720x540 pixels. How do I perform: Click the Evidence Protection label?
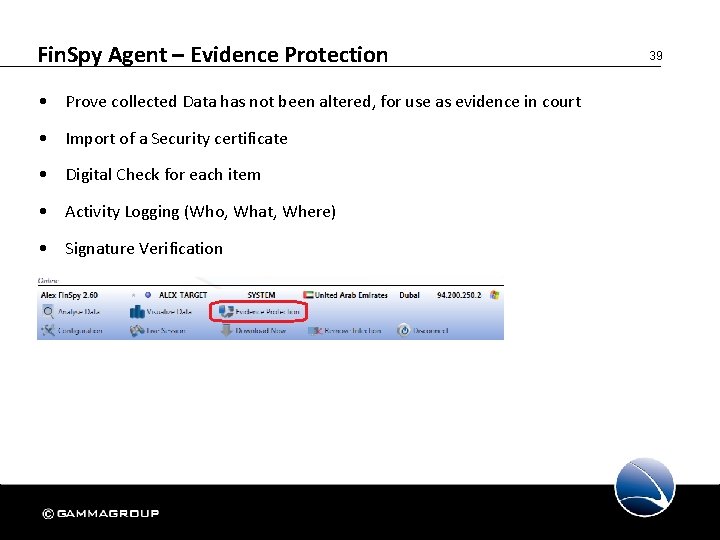click(x=267, y=312)
